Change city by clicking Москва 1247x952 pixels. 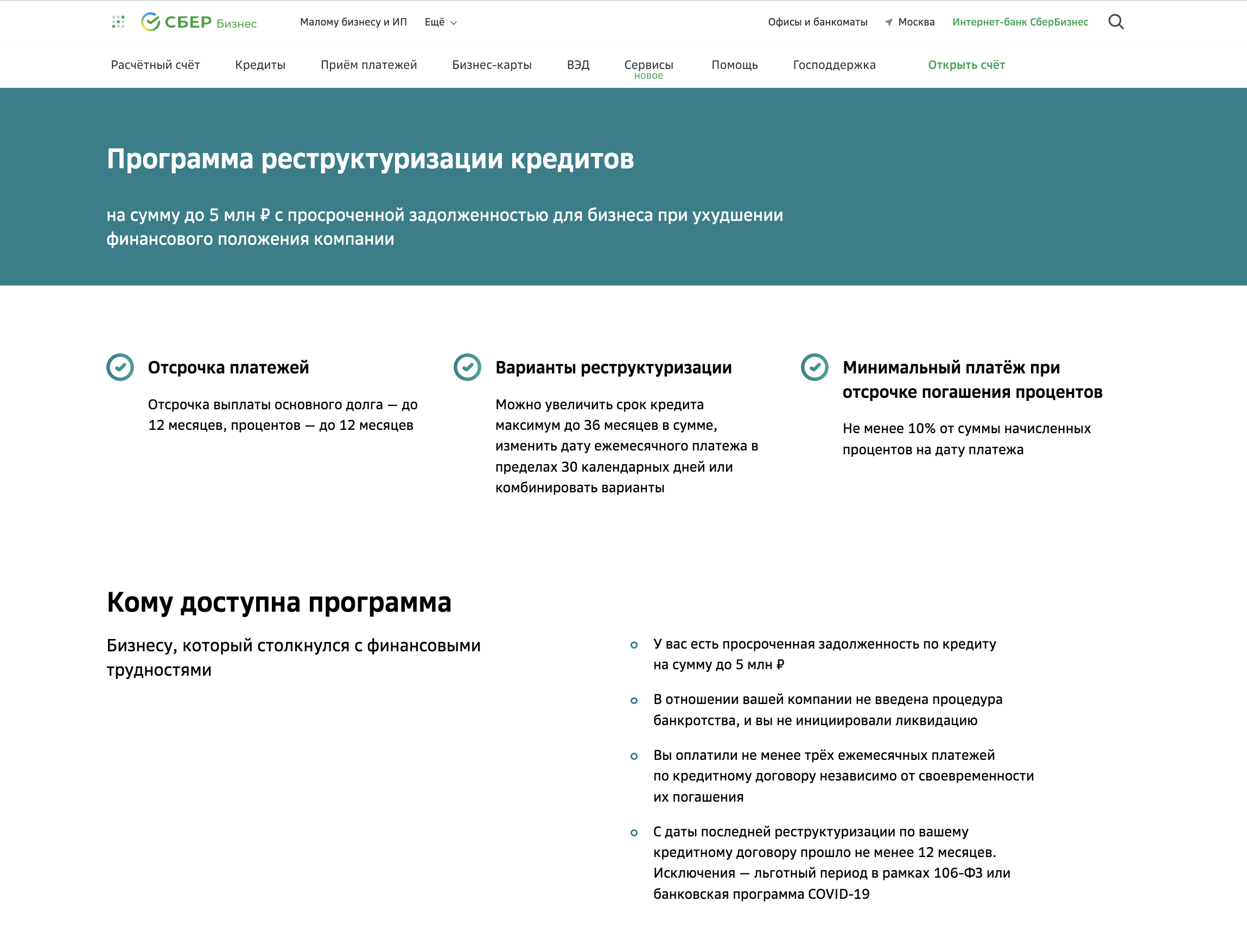916,22
